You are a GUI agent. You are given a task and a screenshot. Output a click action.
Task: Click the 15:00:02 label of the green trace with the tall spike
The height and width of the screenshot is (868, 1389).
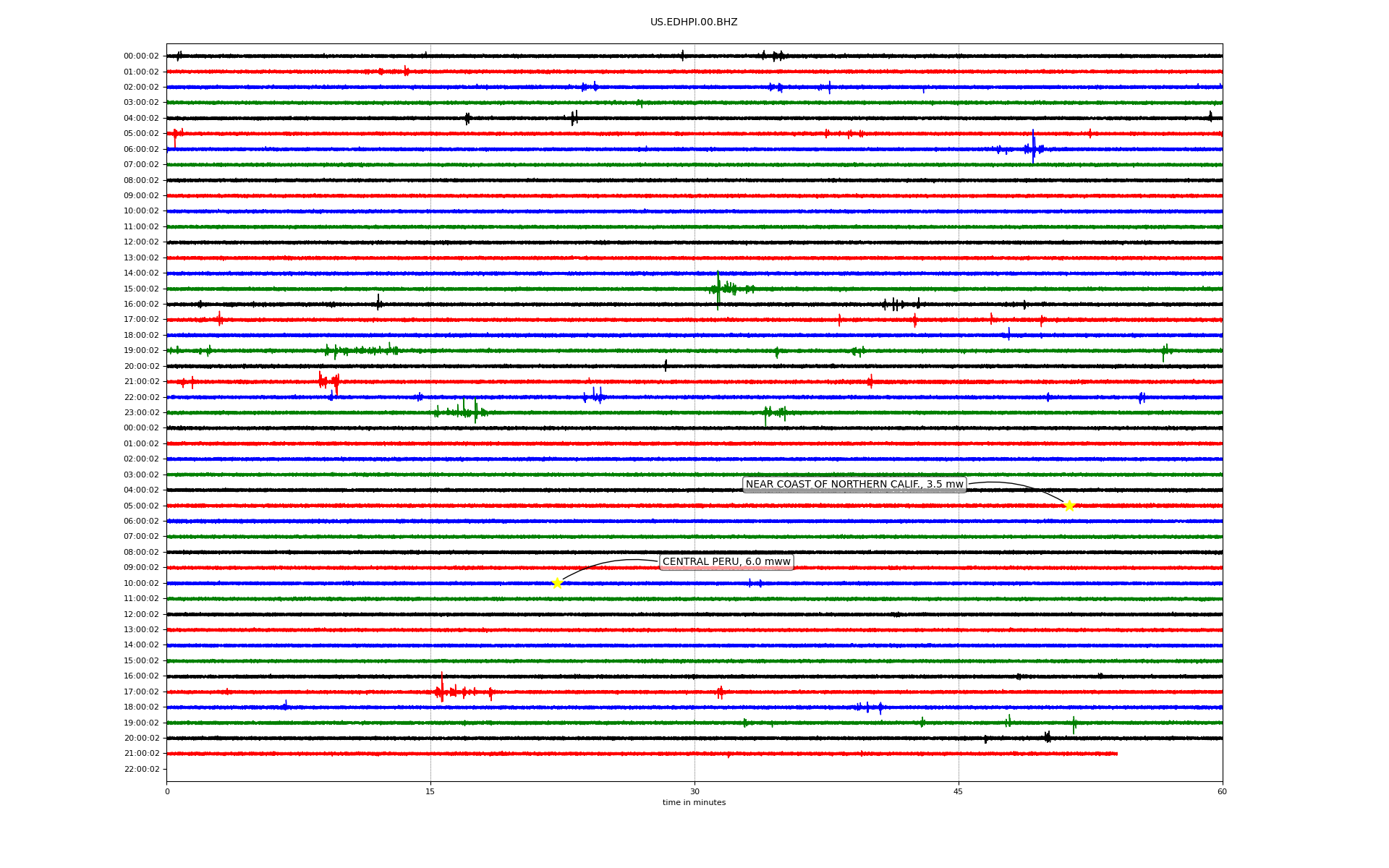pyautogui.click(x=141, y=289)
